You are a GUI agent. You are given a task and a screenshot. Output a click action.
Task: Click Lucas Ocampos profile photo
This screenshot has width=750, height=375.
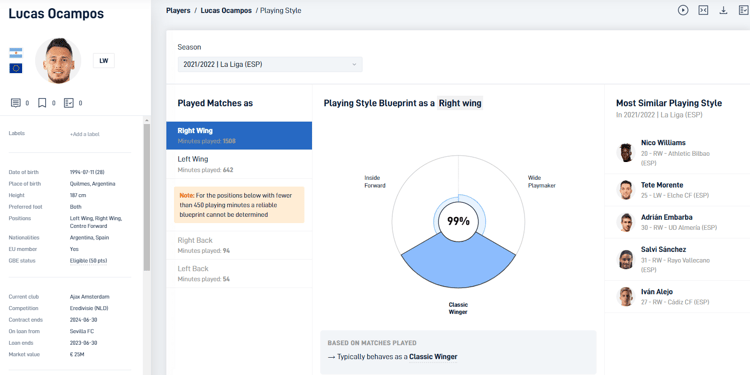click(58, 61)
